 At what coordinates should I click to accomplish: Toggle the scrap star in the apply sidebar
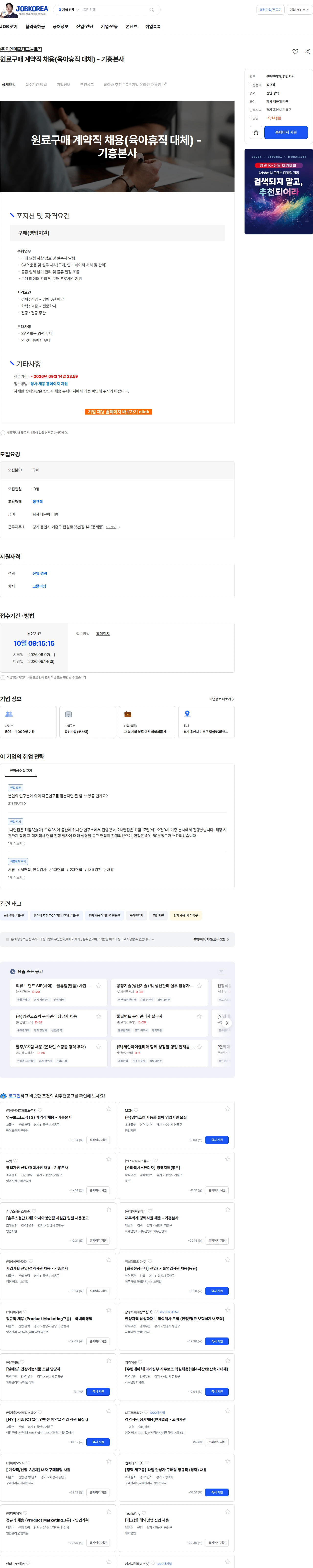(x=256, y=132)
